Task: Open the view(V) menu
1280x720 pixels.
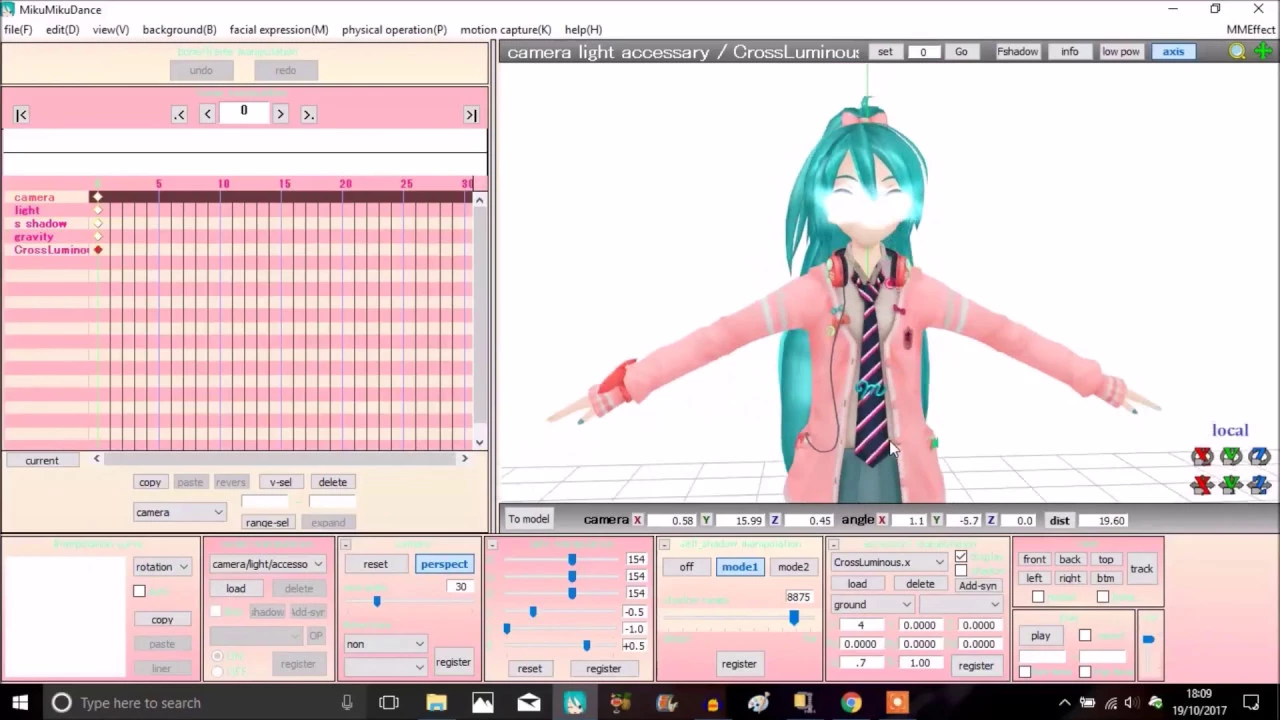Action: [x=111, y=30]
